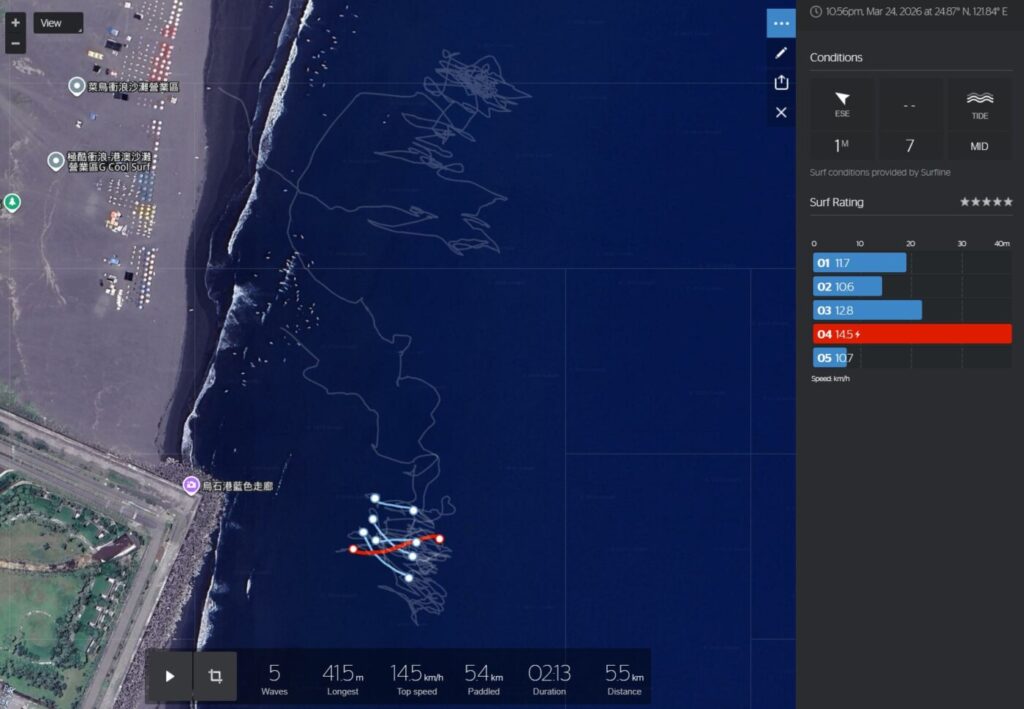
Task: Open the View dropdown
Action: [x=58, y=23]
